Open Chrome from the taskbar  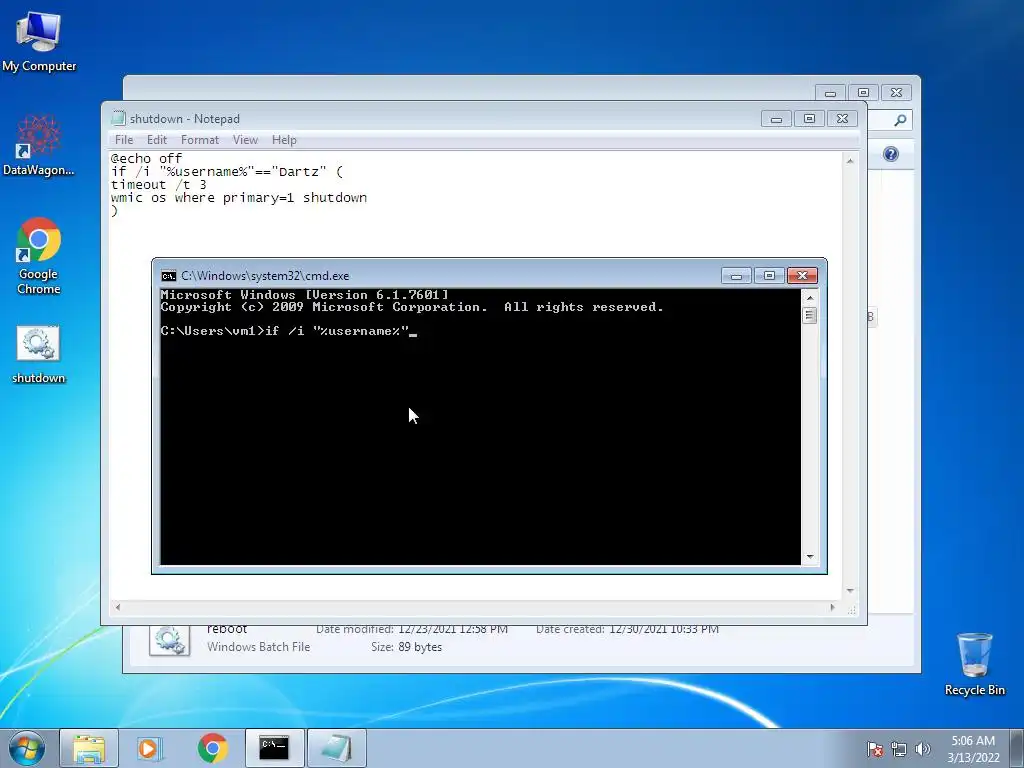click(x=212, y=748)
